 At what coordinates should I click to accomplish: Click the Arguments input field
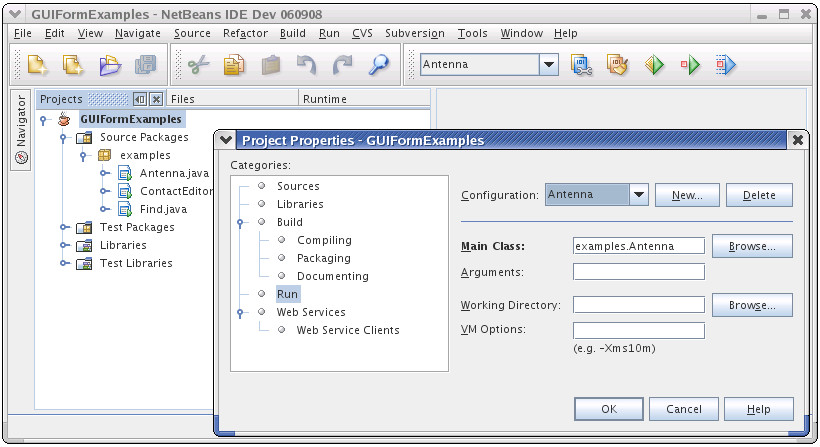click(x=639, y=272)
